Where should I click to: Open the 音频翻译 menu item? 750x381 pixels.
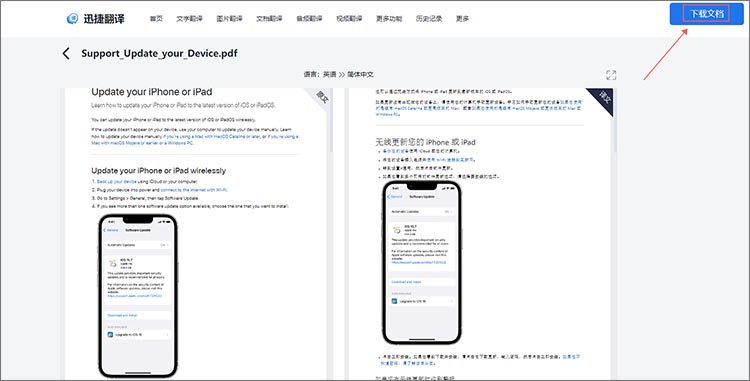(309, 19)
